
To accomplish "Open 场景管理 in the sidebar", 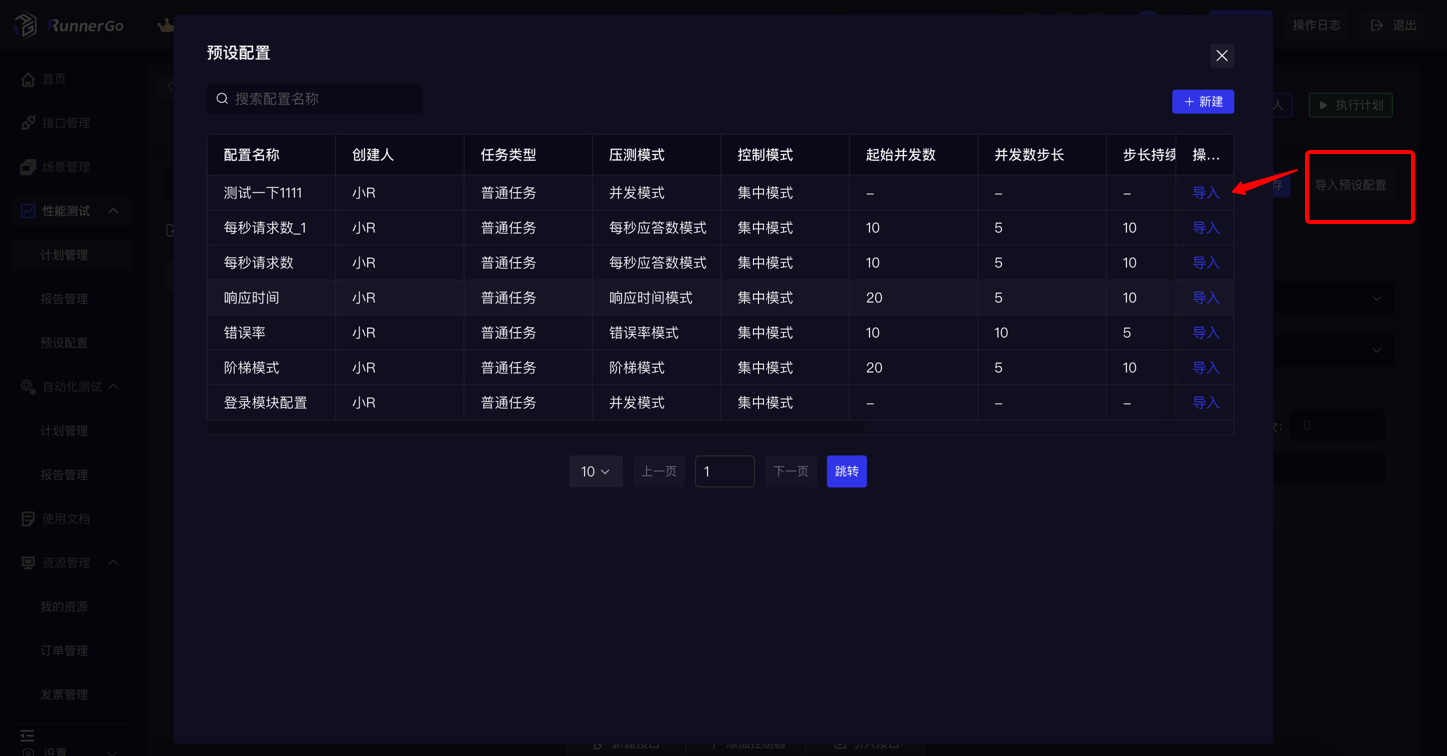I will tap(66, 167).
